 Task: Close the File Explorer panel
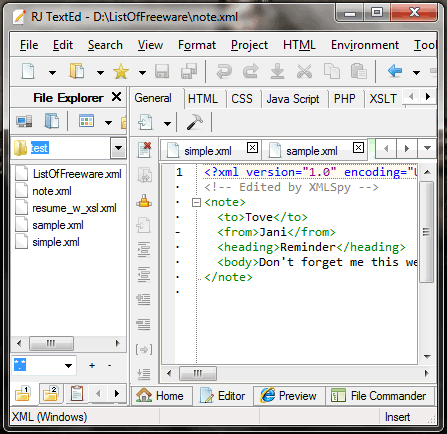[x=116, y=97]
